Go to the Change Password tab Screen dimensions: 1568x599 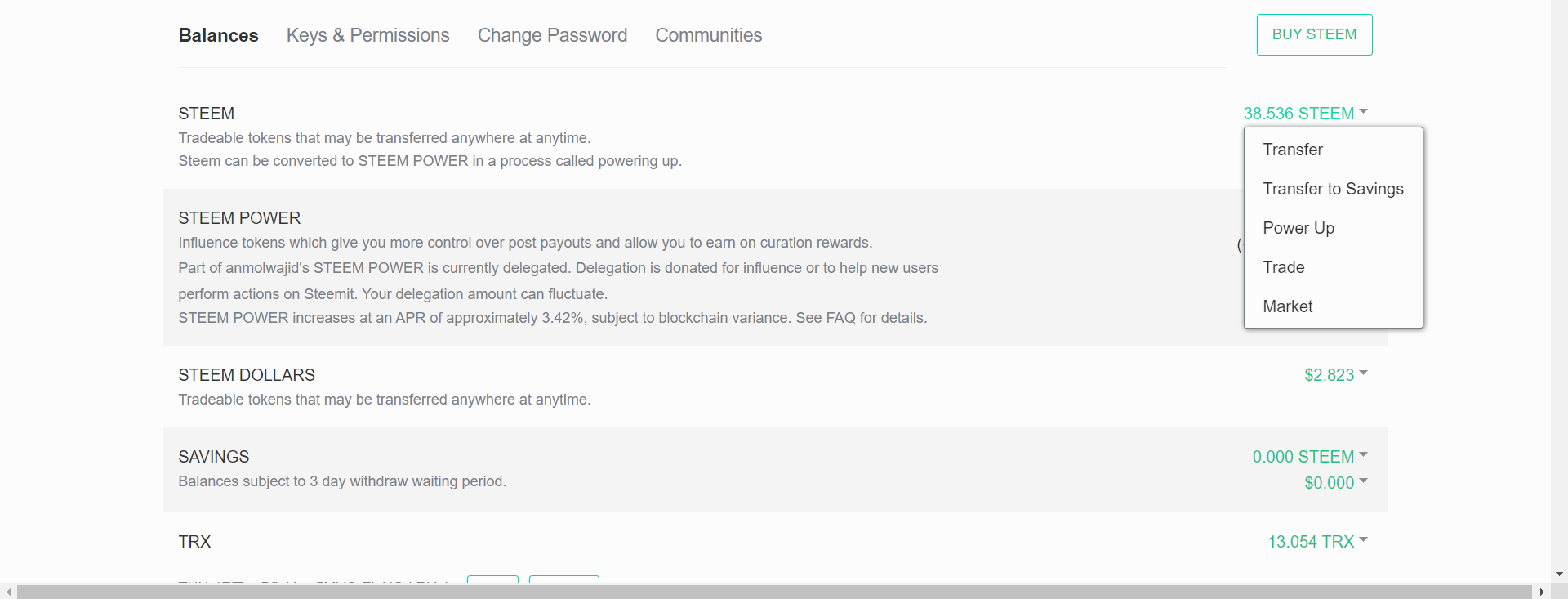[552, 35]
